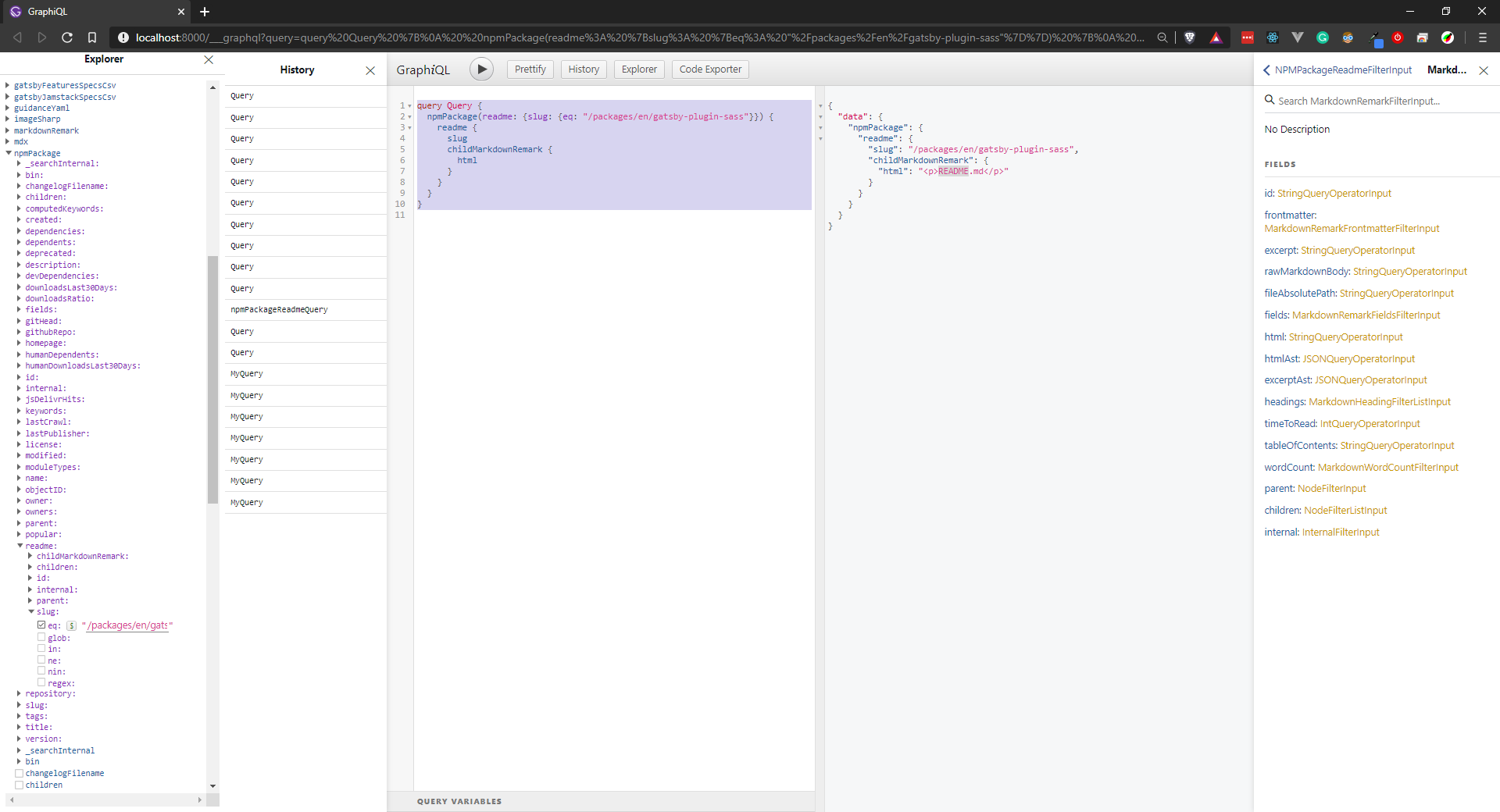Screen dimensions: 1500x812
Task: Open the Grammarly extension icon
Action: click(x=1323, y=37)
